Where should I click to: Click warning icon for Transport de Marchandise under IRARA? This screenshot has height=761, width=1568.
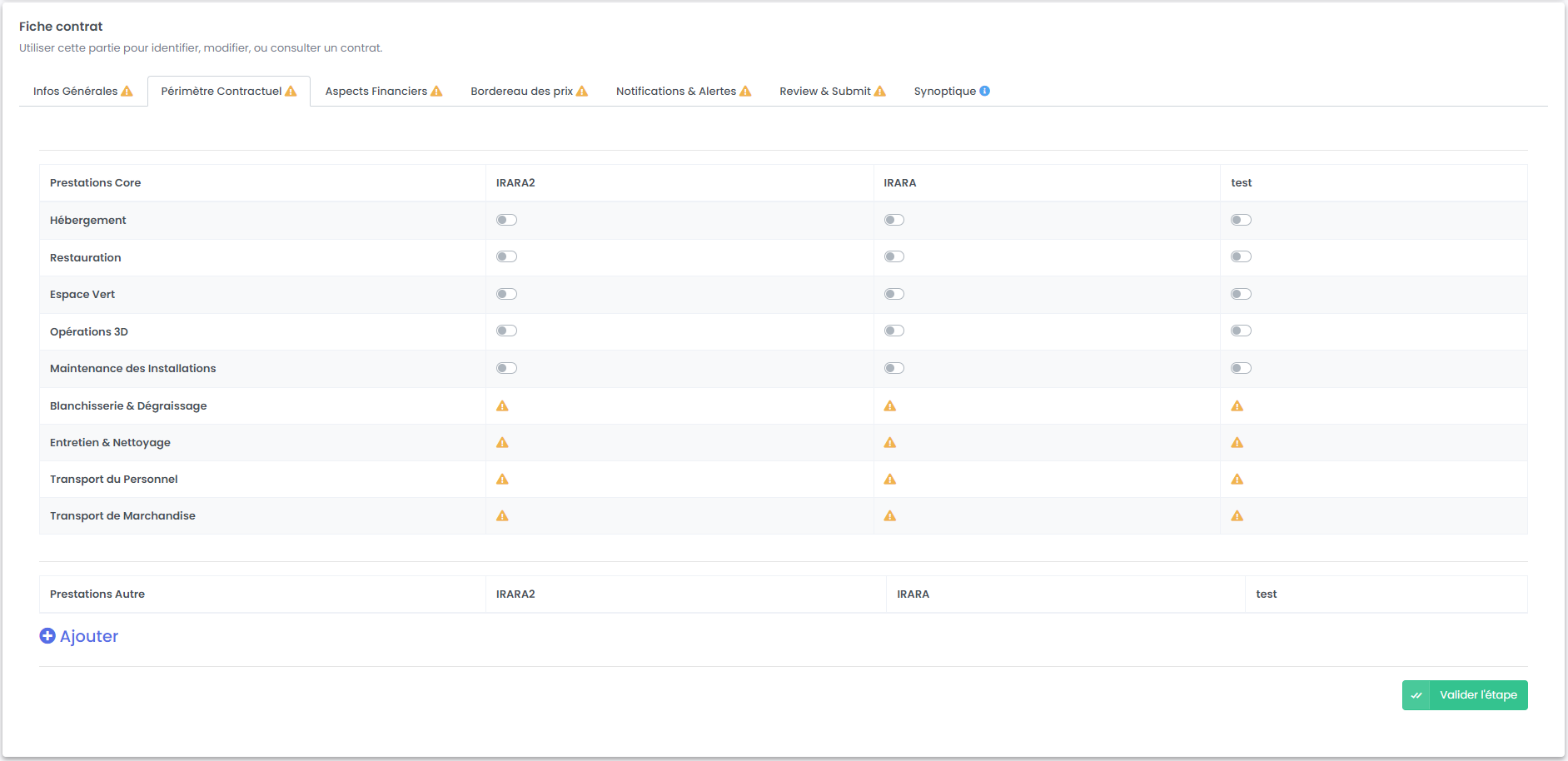pyautogui.click(x=890, y=516)
